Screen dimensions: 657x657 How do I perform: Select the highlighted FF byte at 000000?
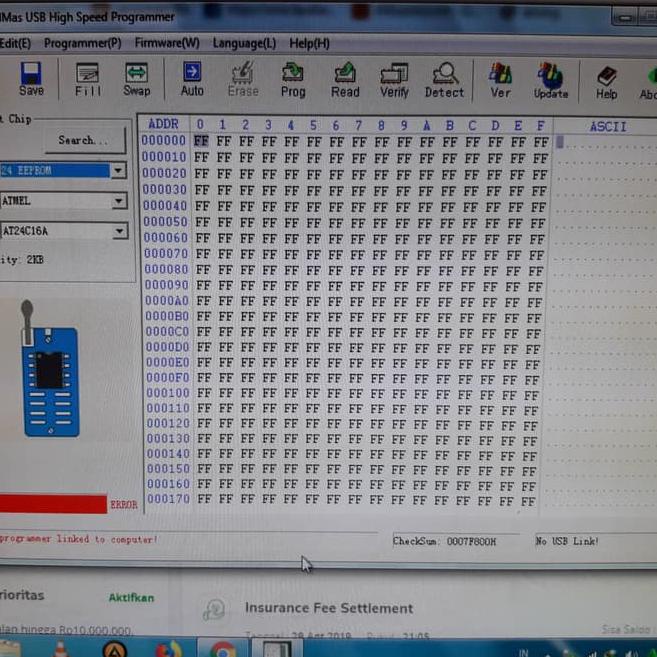201,141
